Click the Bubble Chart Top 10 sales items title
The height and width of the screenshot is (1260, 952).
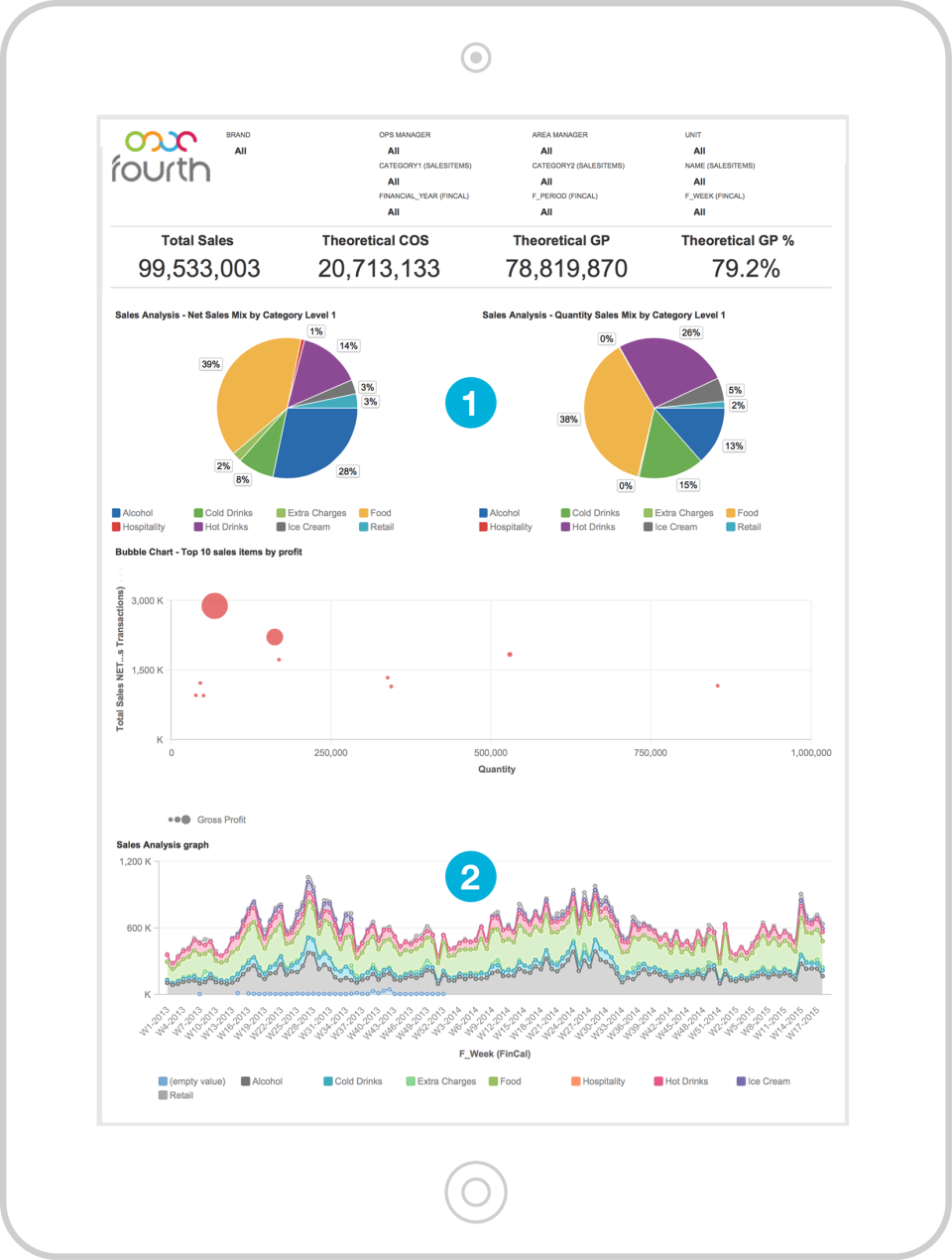(x=208, y=552)
